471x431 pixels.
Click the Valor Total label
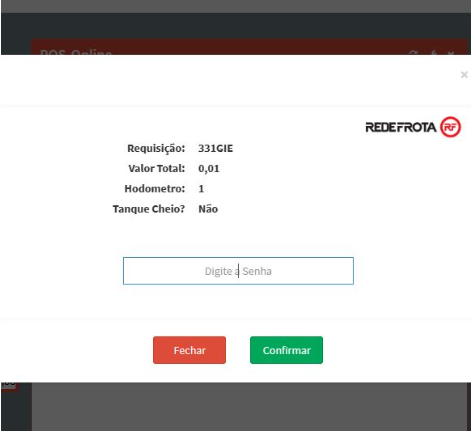(x=157, y=169)
